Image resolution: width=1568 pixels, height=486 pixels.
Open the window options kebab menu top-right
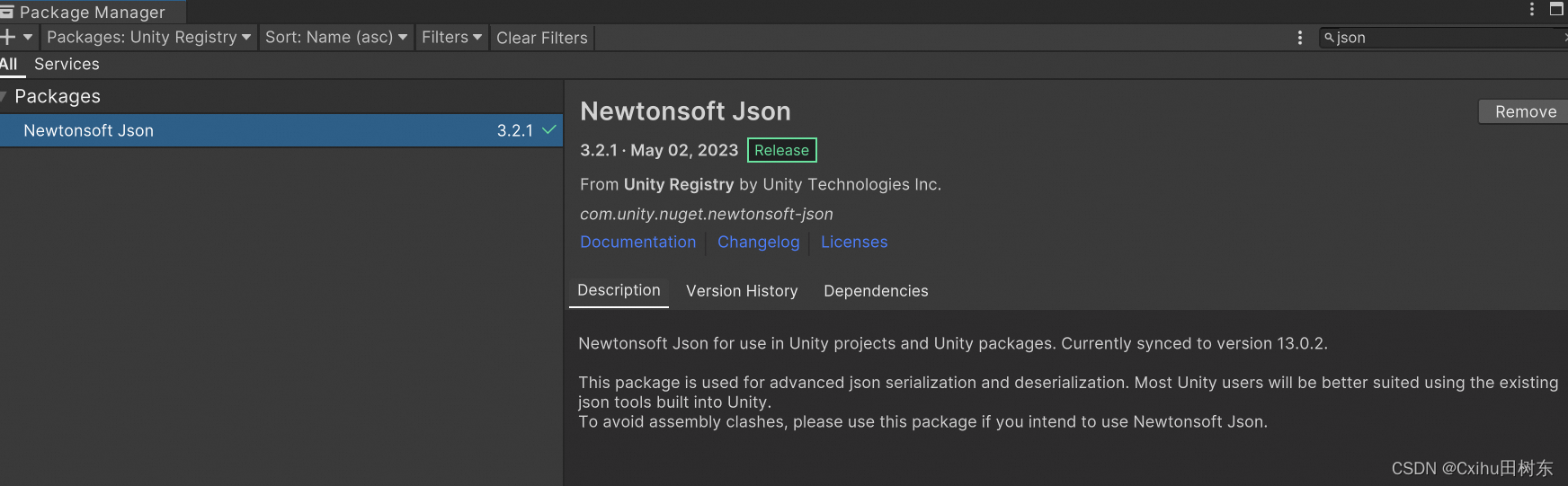click(x=1532, y=9)
